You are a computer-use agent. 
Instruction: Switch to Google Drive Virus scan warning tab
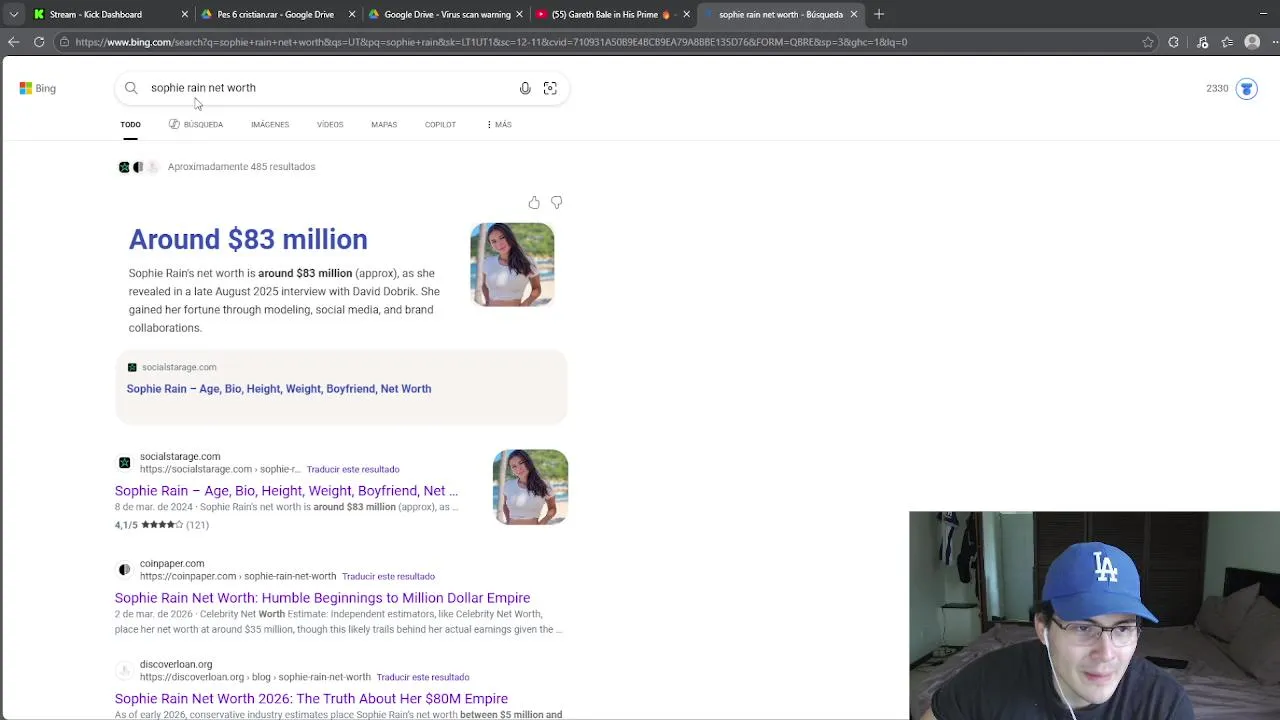pos(446,14)
